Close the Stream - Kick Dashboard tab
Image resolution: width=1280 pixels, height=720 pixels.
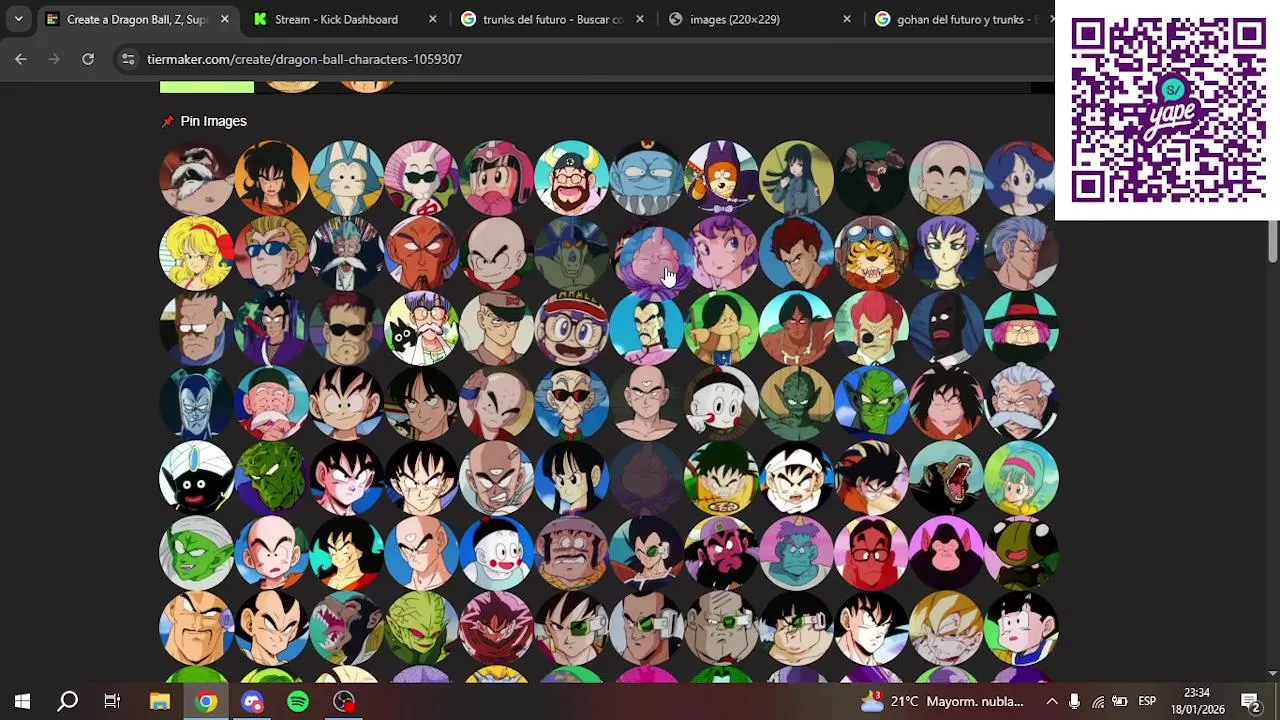432,19
